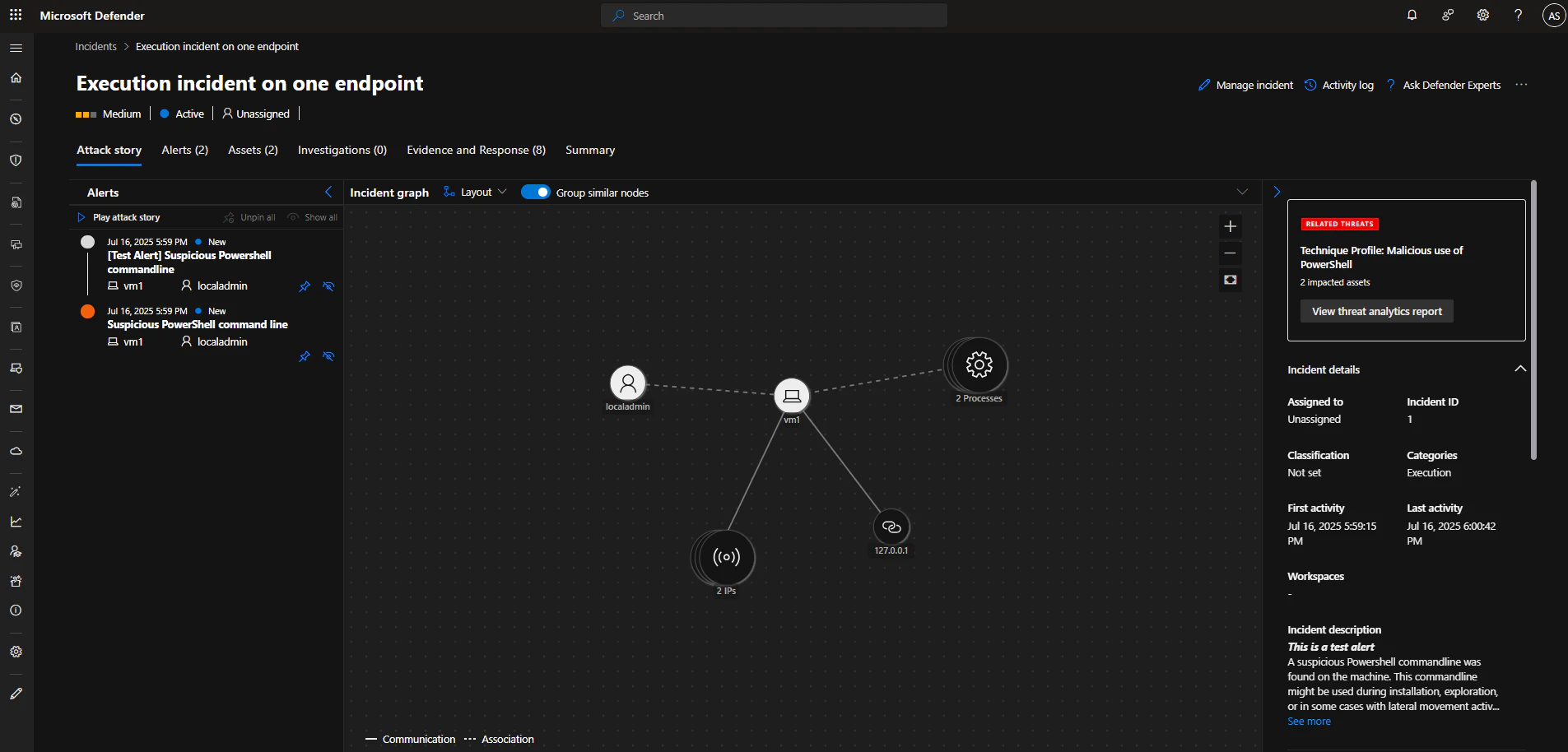
Task: Switch to the Alerts (2) tab
Action: coord(185,150)
